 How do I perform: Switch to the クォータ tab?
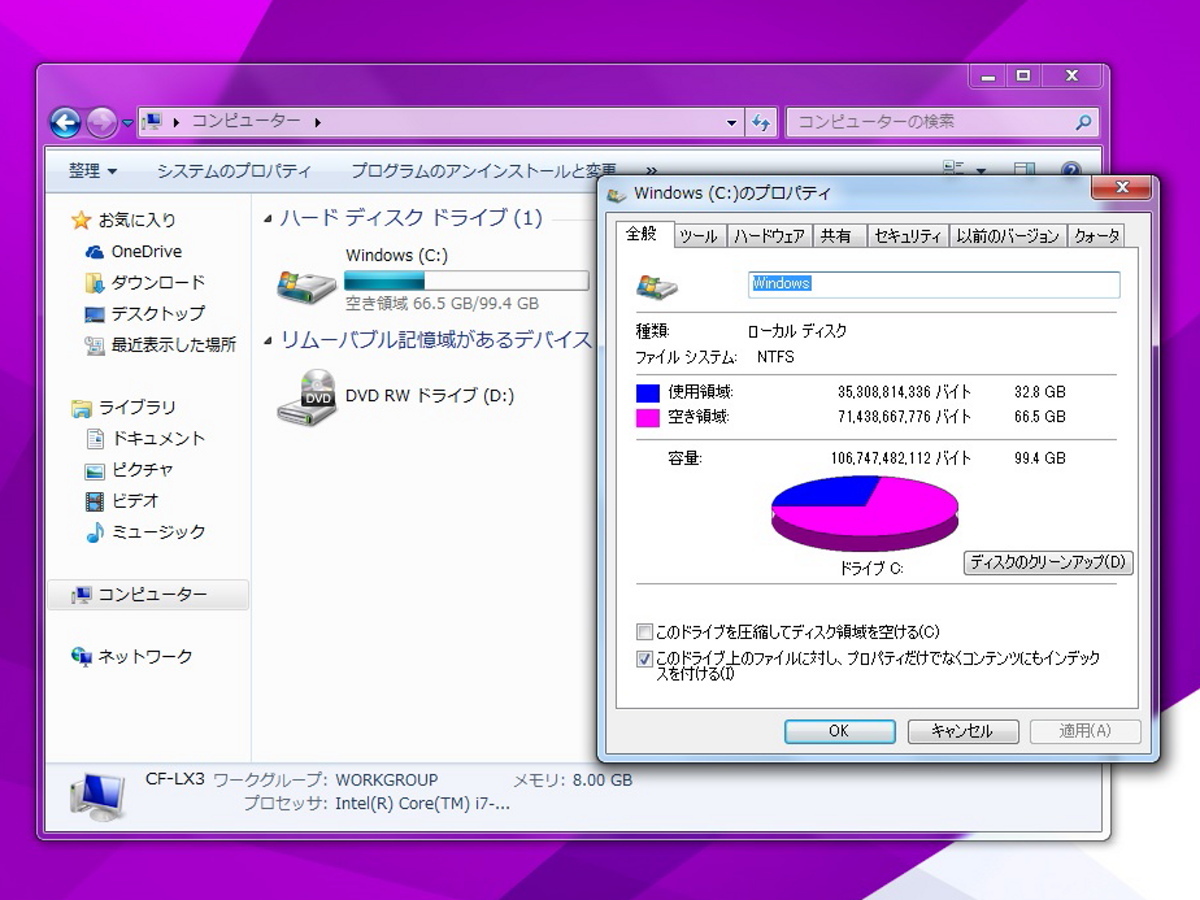point(1096,236)
